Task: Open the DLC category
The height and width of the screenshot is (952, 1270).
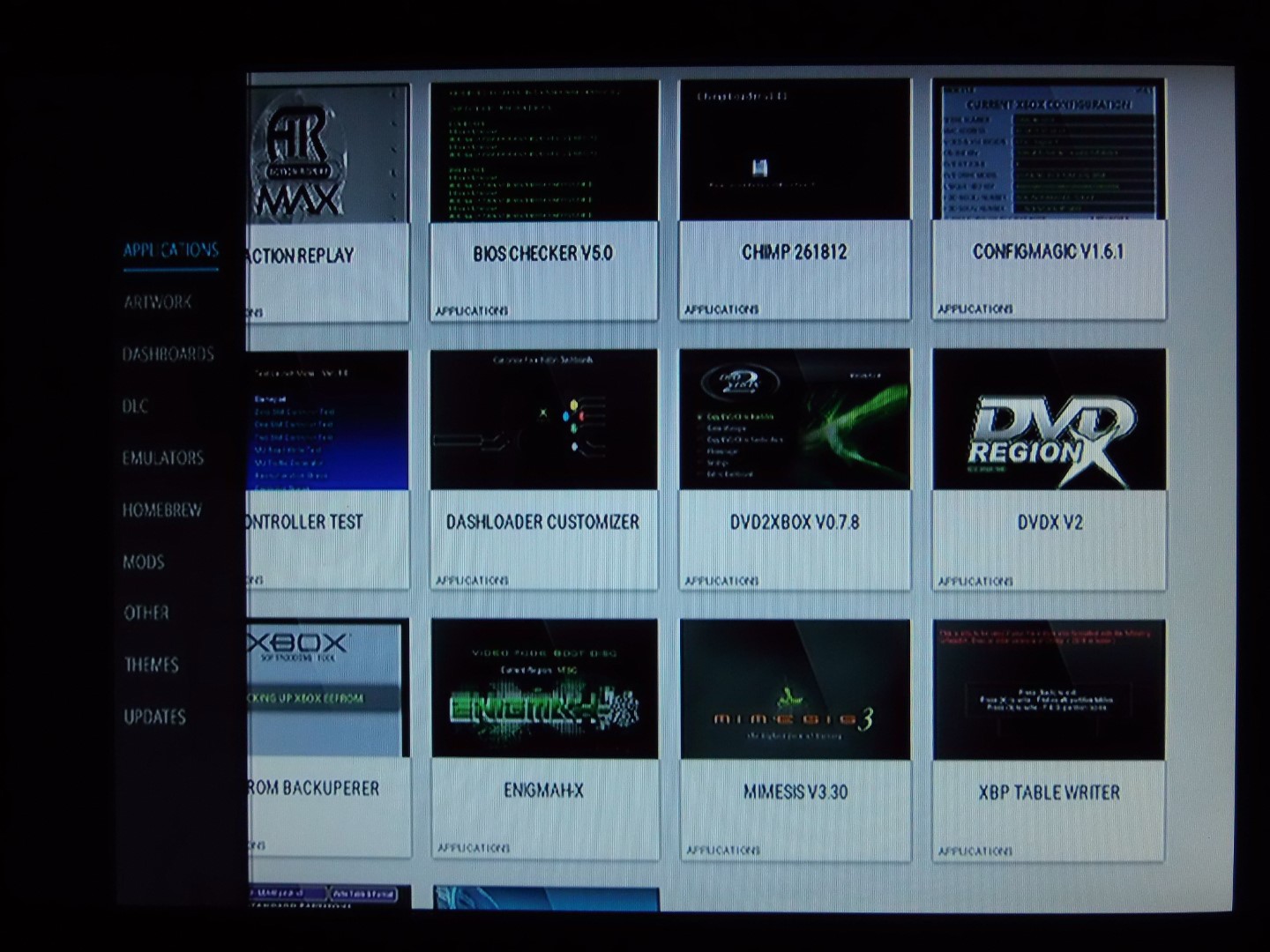Action: click(135, 406)
